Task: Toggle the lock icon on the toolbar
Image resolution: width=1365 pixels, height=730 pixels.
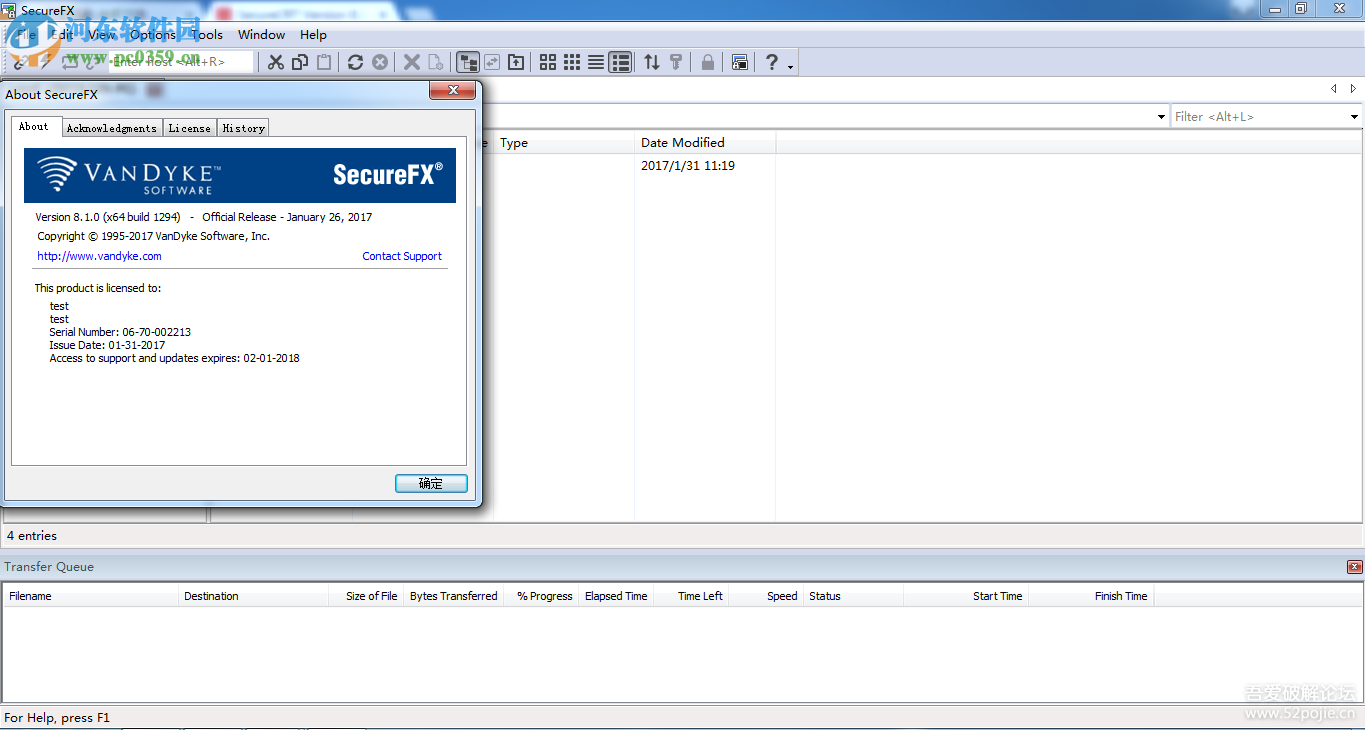Action: pyautogui.click(x=706, y=62)
